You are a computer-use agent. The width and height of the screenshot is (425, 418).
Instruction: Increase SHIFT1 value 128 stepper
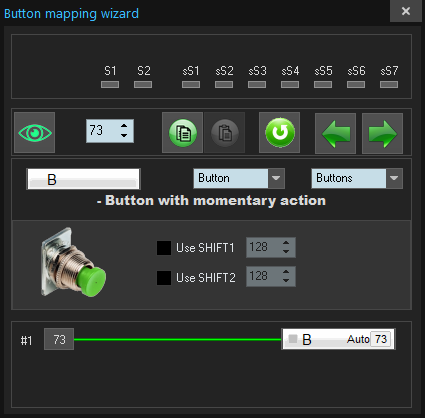pos(286,243)
